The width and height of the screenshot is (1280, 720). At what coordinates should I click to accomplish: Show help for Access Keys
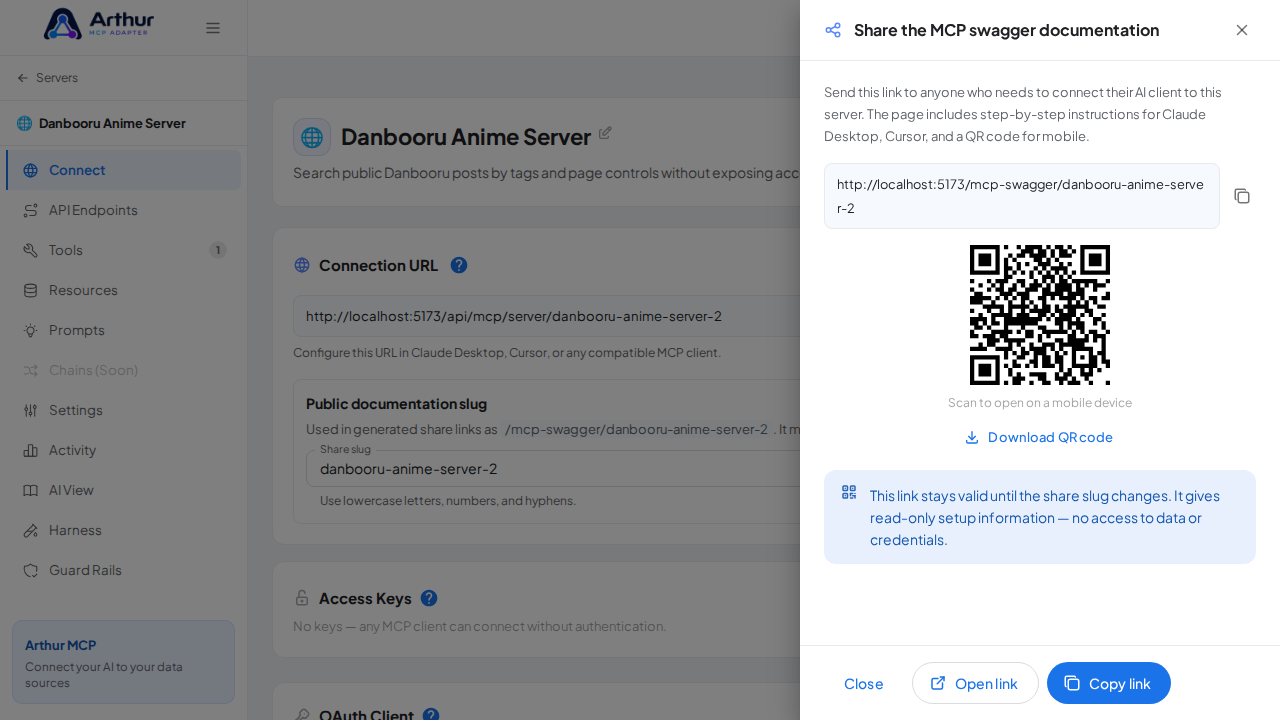429,598
